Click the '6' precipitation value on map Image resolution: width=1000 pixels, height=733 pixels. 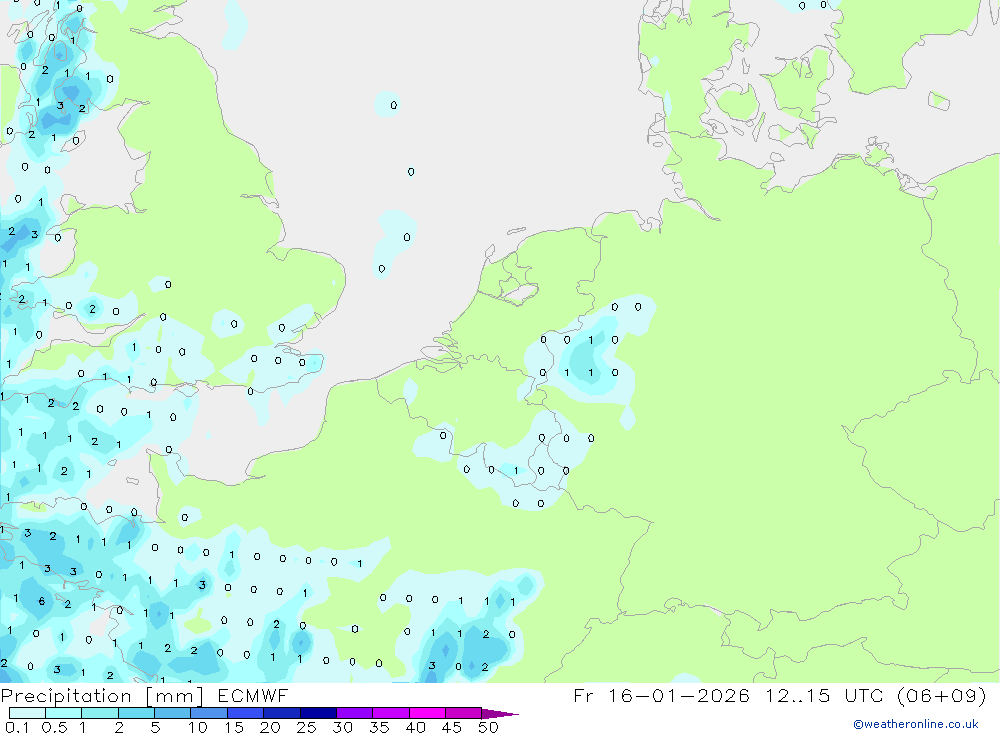coord(41,601)
